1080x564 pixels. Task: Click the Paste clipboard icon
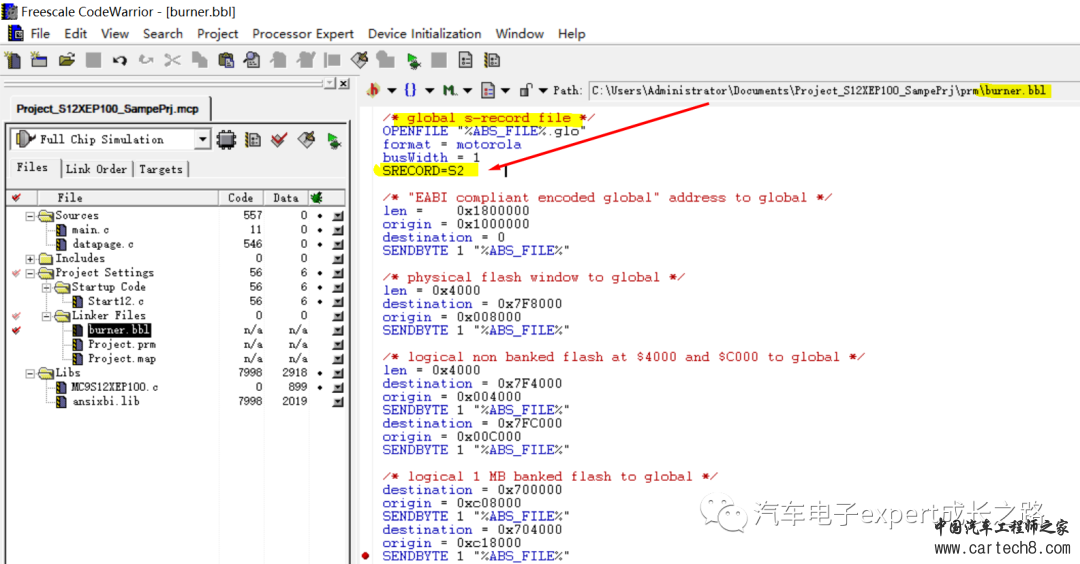226,61
